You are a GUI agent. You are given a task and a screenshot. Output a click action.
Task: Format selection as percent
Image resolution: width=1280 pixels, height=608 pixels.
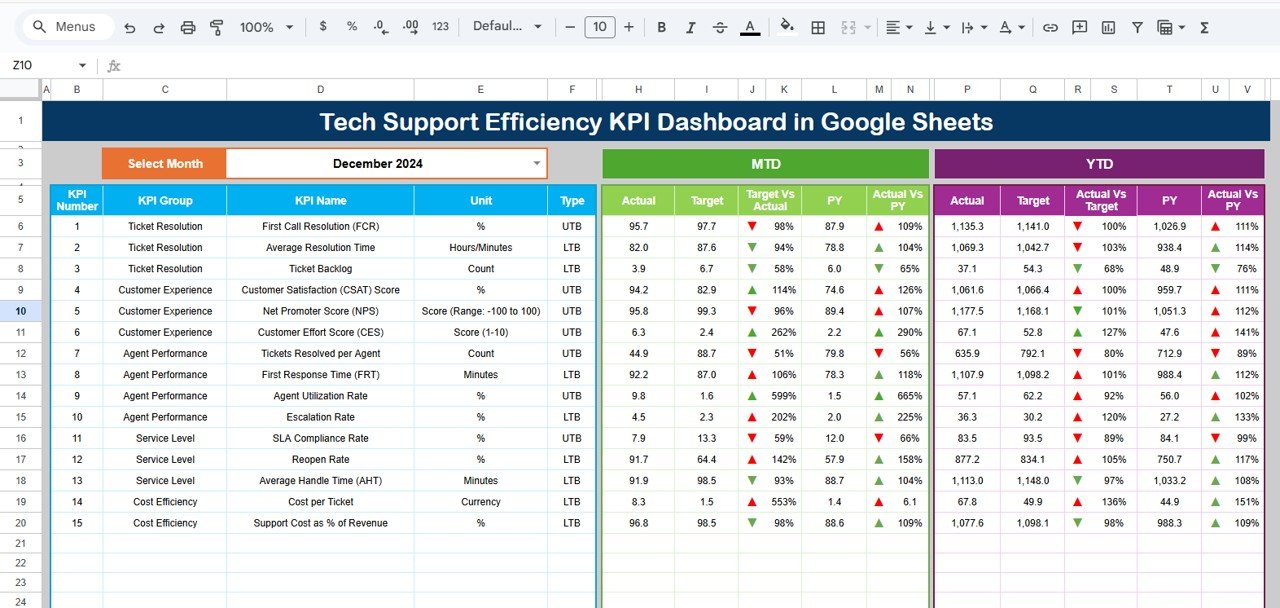[351, 27]
